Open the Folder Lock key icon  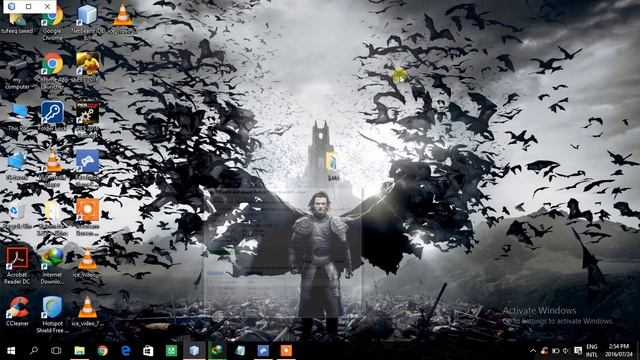pyautogui.click(x=52, y=116)
